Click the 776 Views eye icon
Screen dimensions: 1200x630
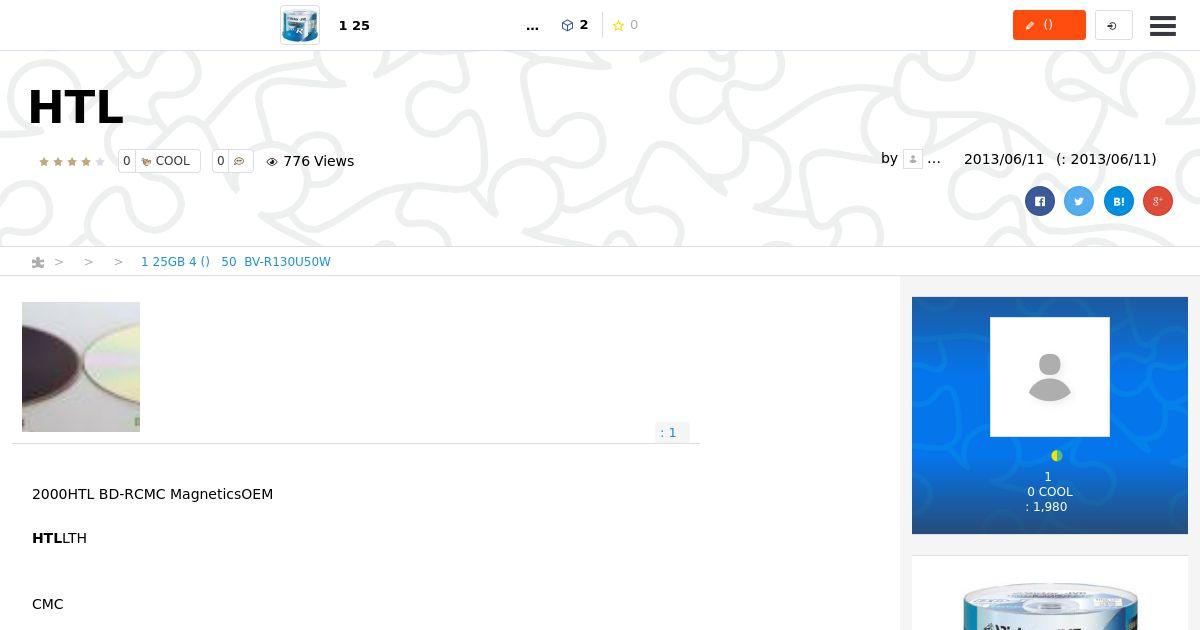[x=271, y=161]
